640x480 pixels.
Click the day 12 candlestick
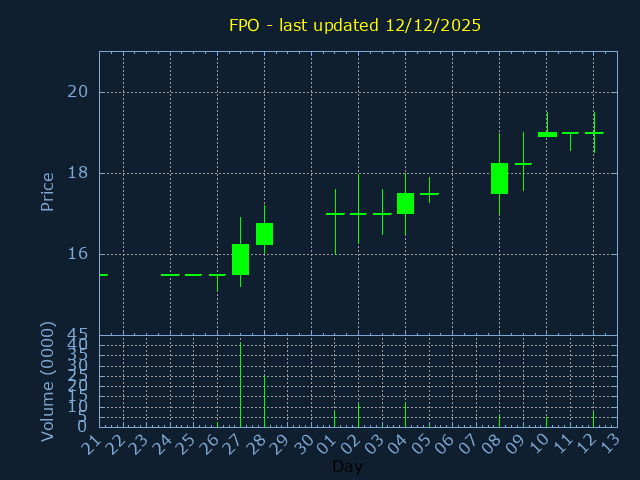click(594, 133)
